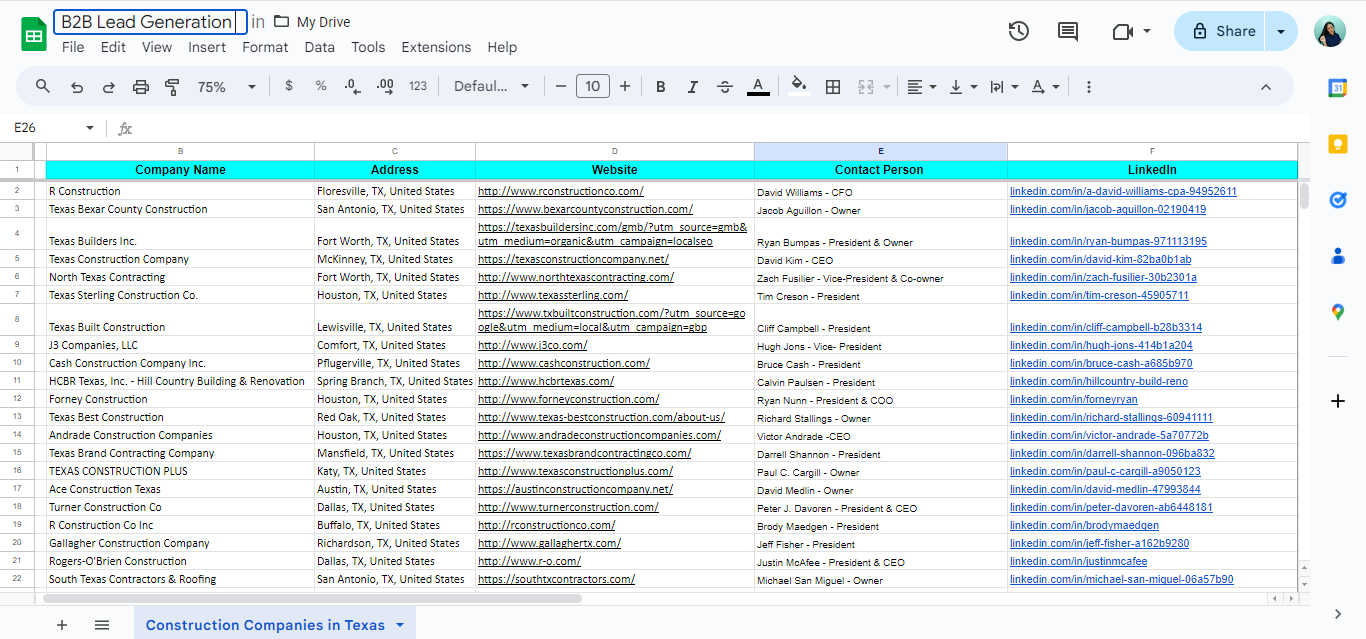Open the all sheets list
1366x639 pixels.
[102, 625]
